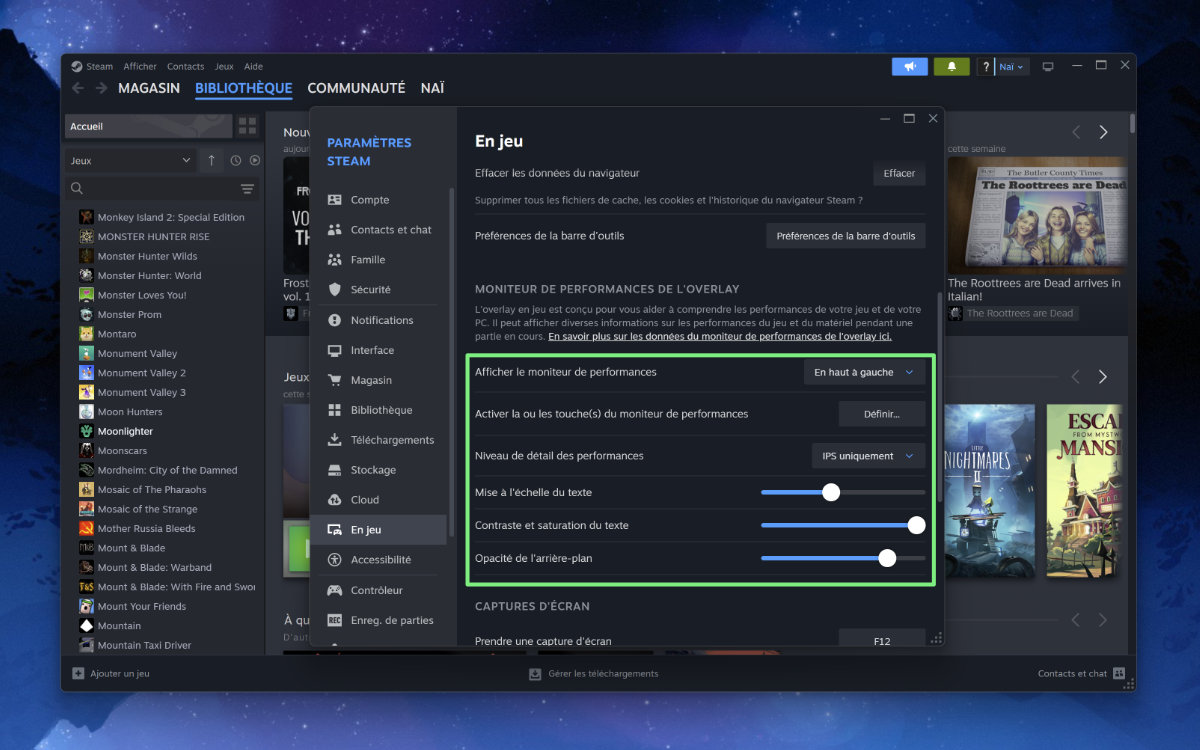Viewport: 1200px width, 750px height.
Task: Sort library by recent activity clock icon
Action: pos(236,160)
